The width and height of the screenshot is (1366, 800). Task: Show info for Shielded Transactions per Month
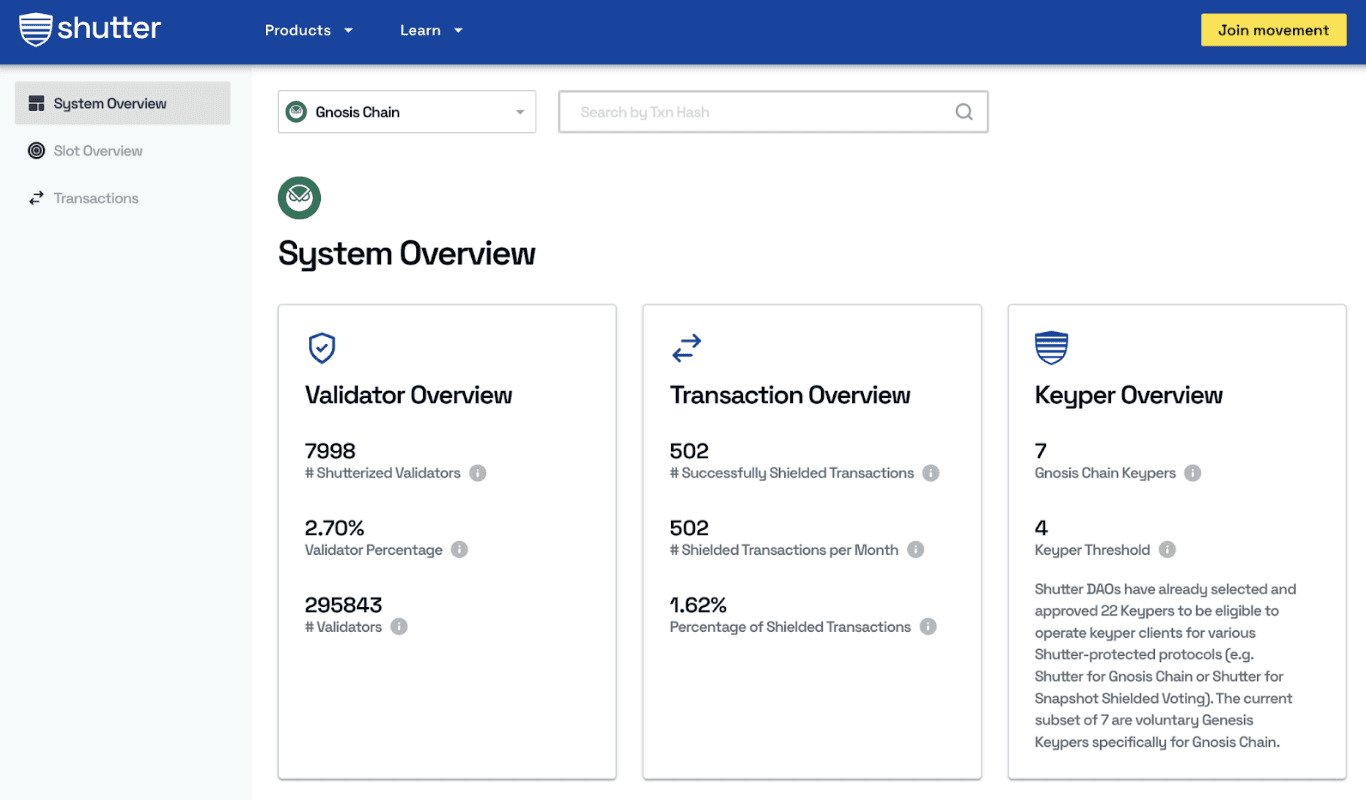pos(916,550)
